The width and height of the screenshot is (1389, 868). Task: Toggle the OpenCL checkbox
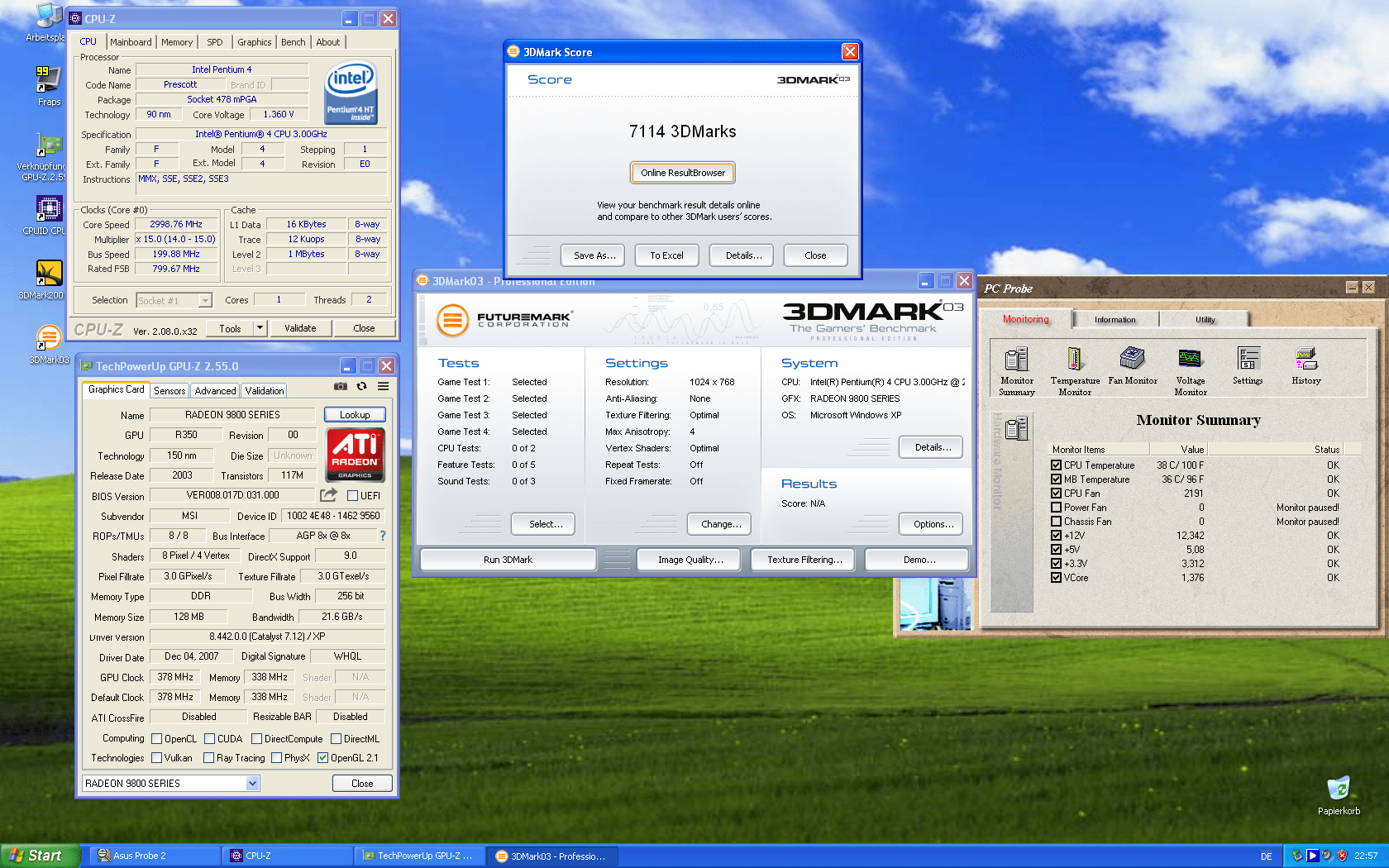tap(157, 739)
